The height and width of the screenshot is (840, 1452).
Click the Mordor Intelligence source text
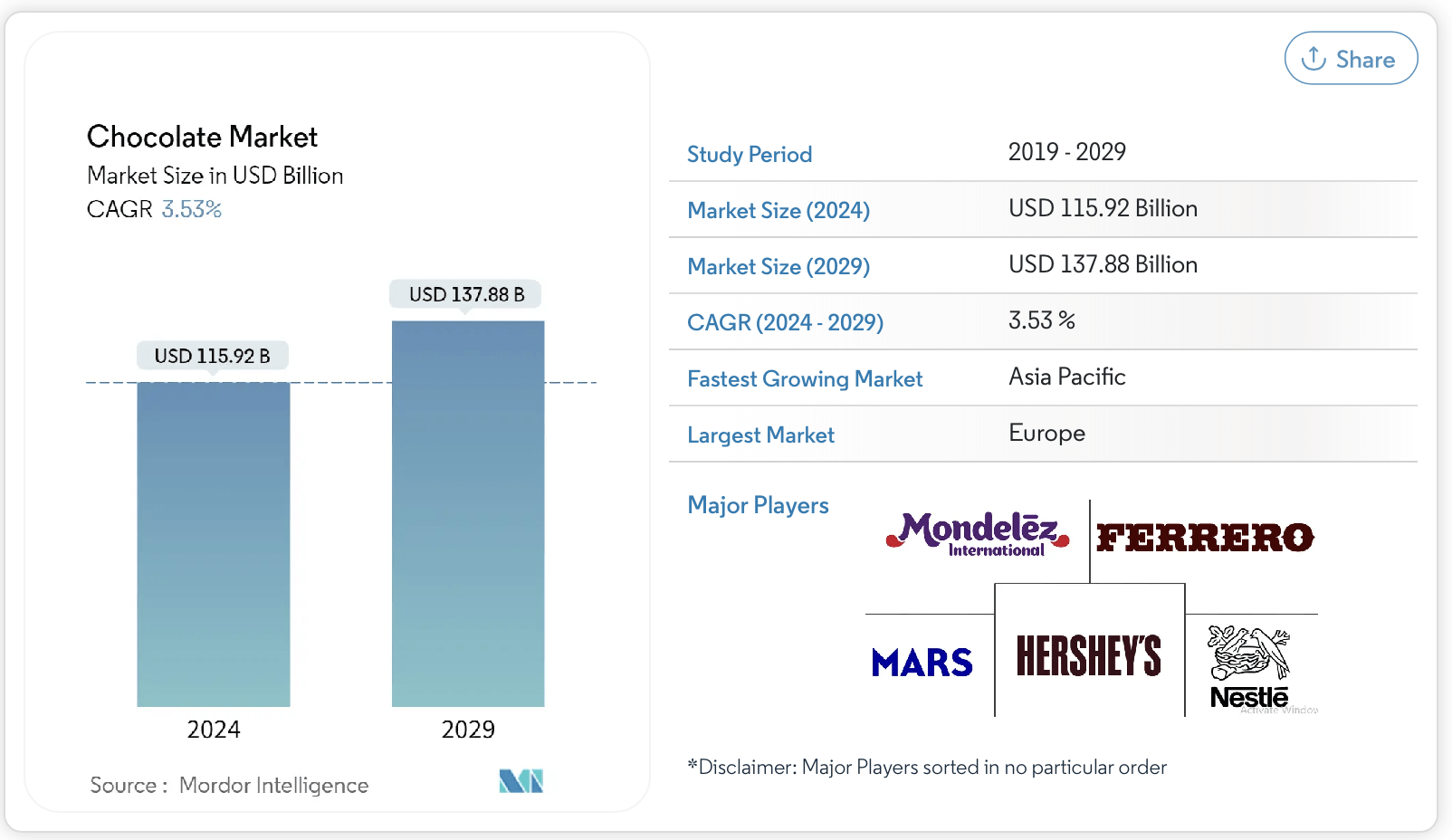tap(274, 784)
